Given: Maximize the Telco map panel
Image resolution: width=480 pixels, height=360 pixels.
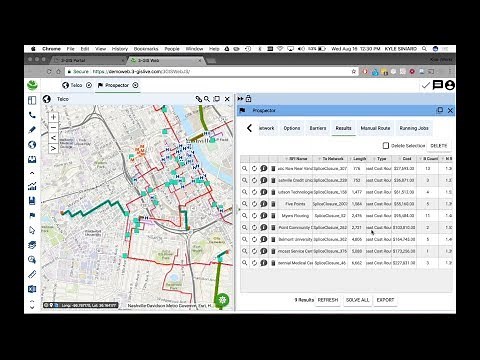Looking at the screenshot, I should 217,99.
